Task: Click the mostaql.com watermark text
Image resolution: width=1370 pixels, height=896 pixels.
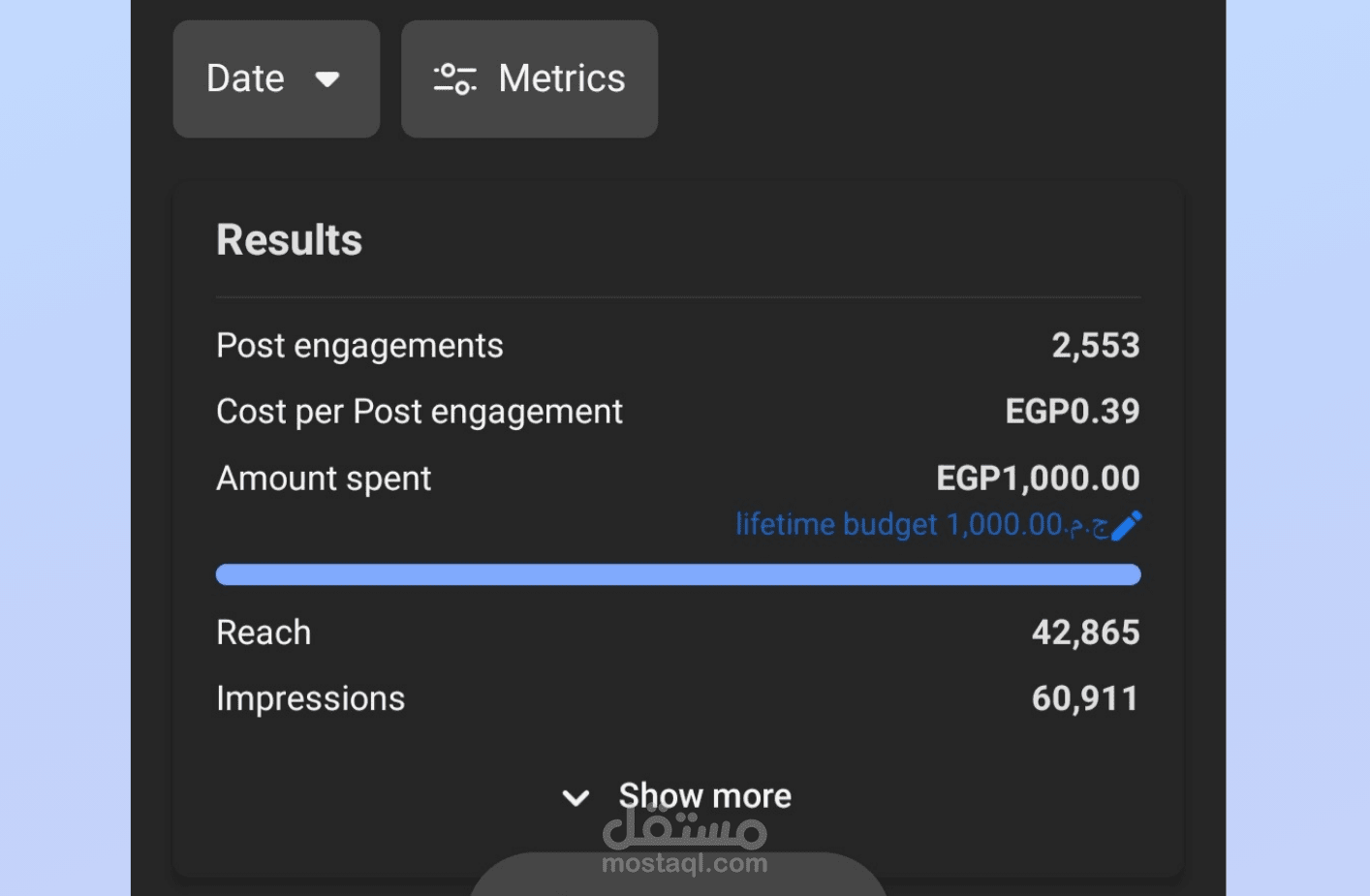Action: 684,863
